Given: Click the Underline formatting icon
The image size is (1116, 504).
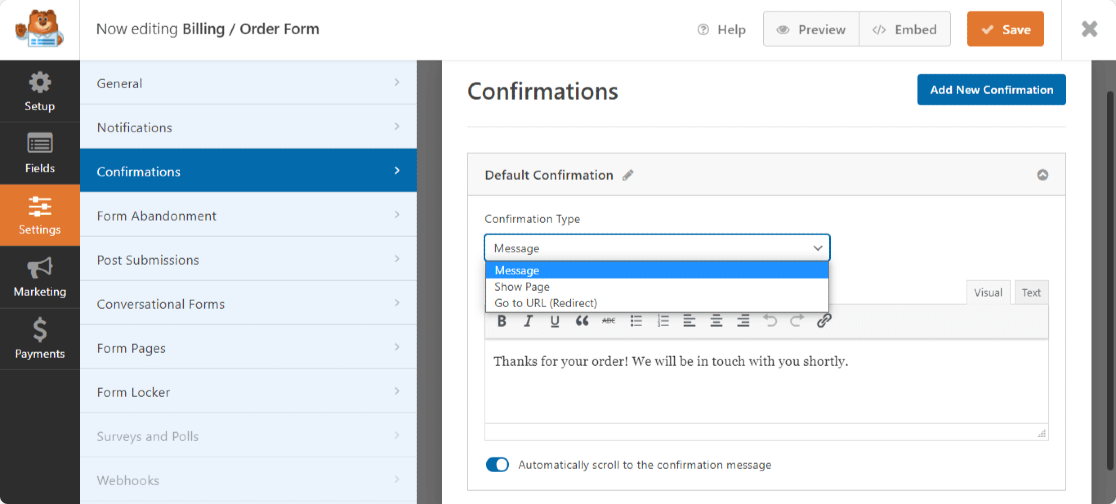Looking at the screenshot, I should (x=554, y=321).
